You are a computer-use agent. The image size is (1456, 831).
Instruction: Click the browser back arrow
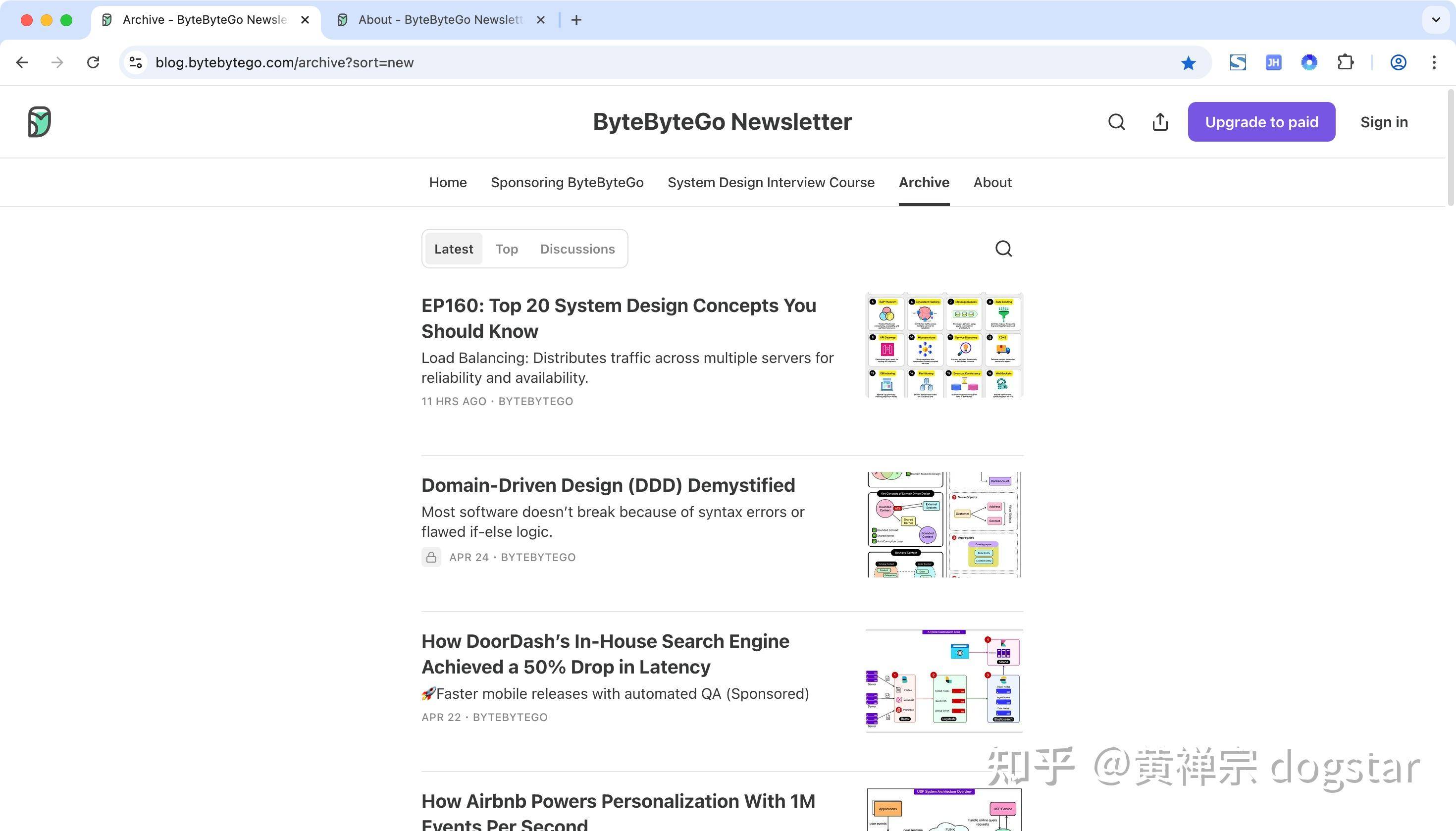point(22,62)
